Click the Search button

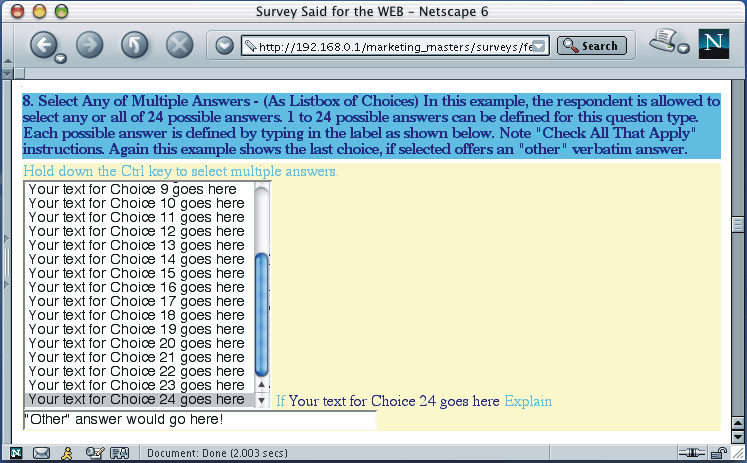coord(592,46)
